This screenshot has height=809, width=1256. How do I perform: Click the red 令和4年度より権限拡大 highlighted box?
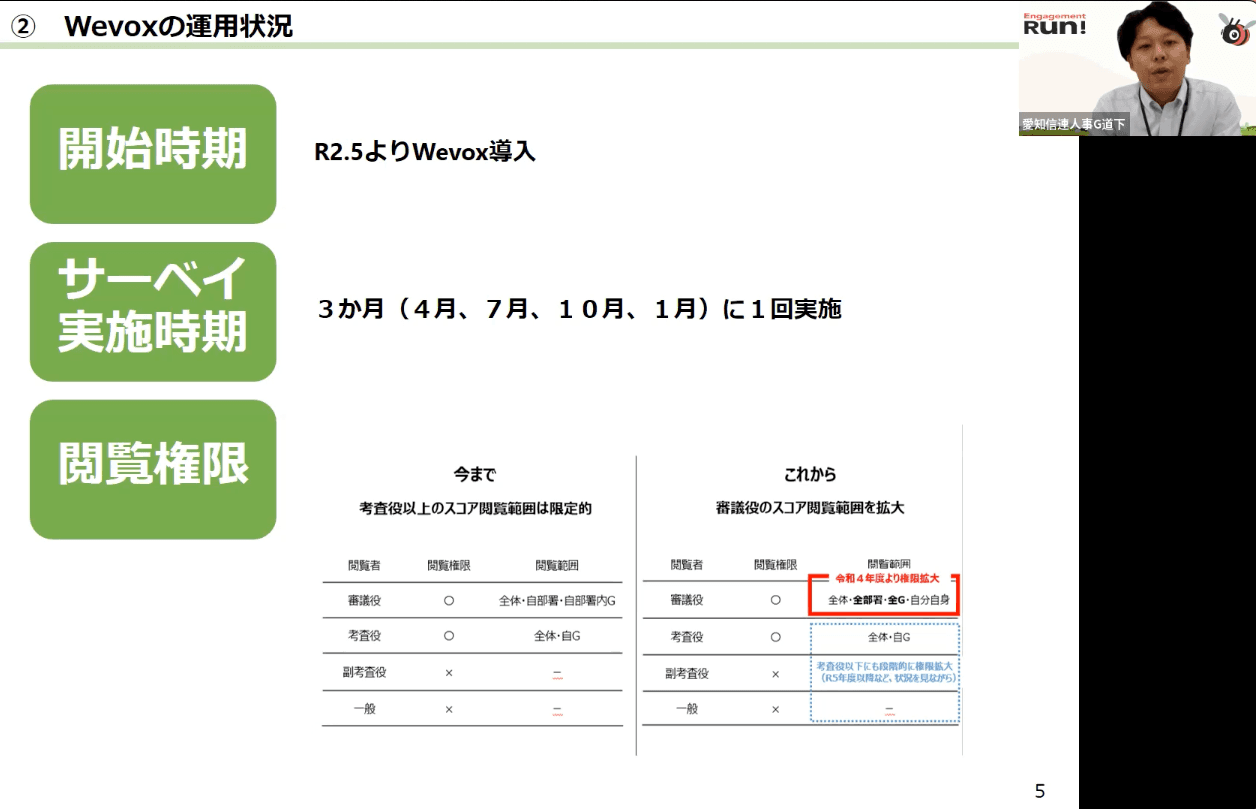click(884, 596)
